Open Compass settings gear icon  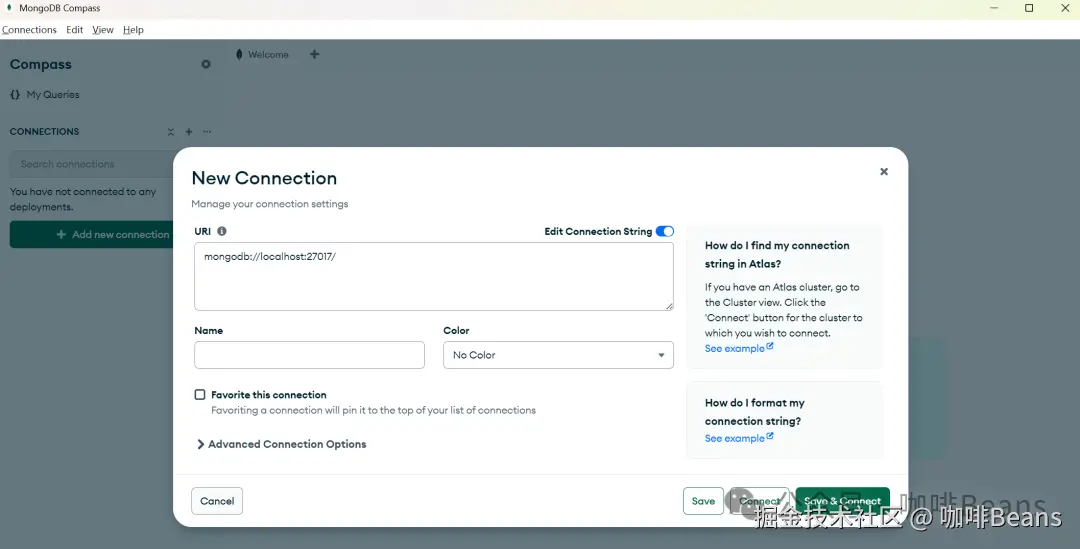[206, 64]
